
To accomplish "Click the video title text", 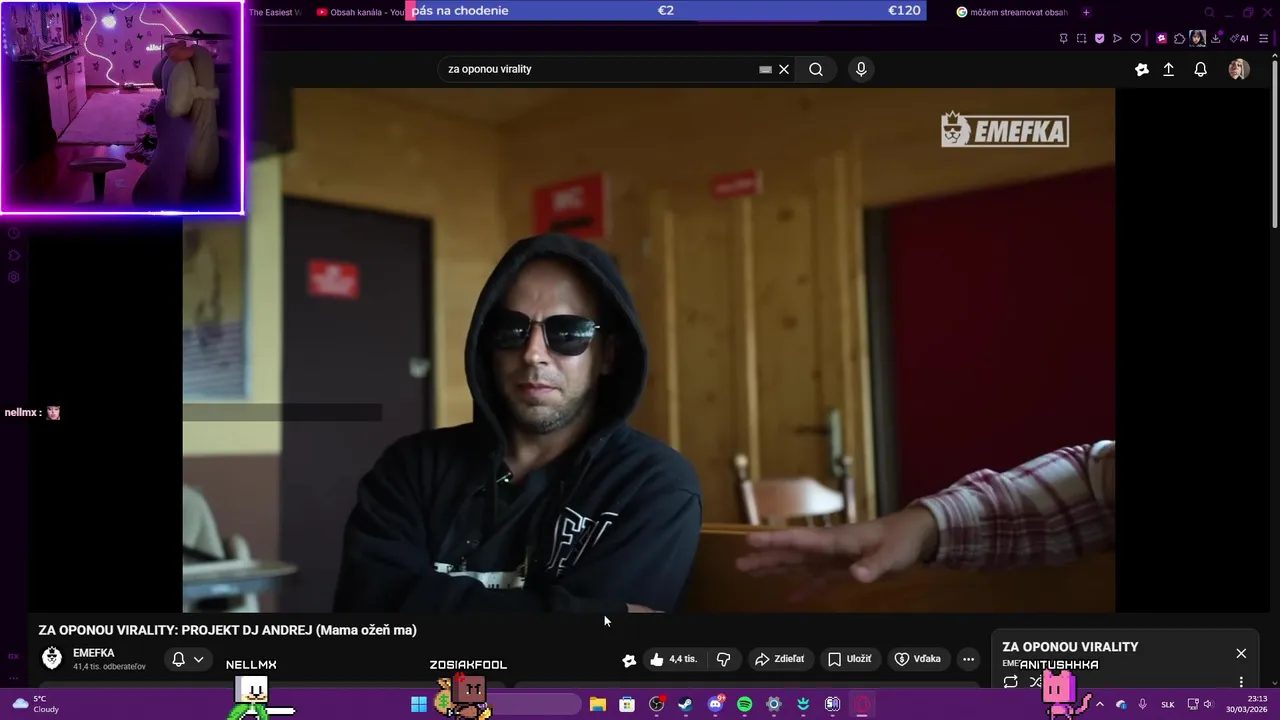I will [228, 630].
